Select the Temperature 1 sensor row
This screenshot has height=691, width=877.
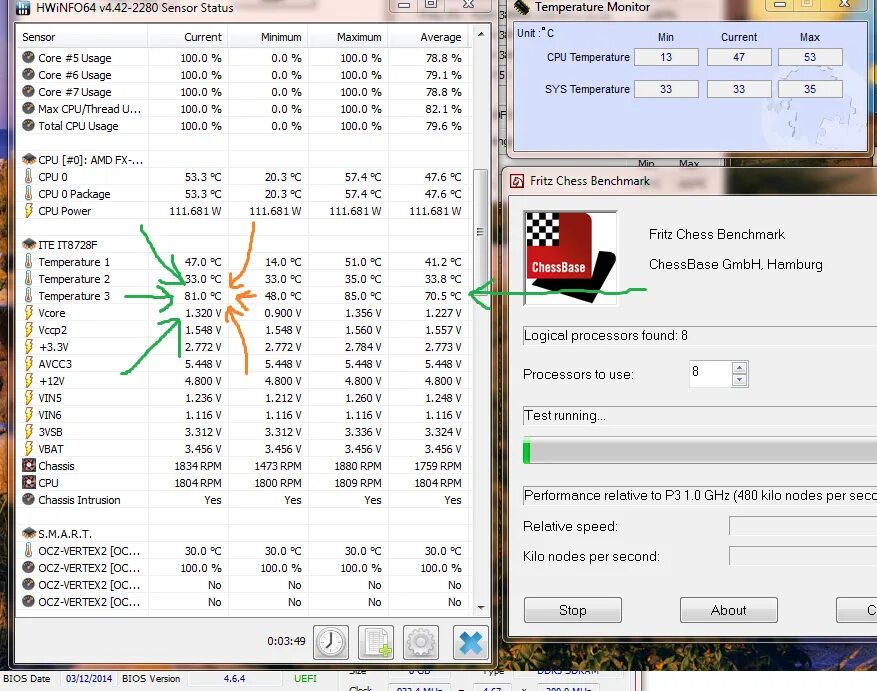(243, 261)
